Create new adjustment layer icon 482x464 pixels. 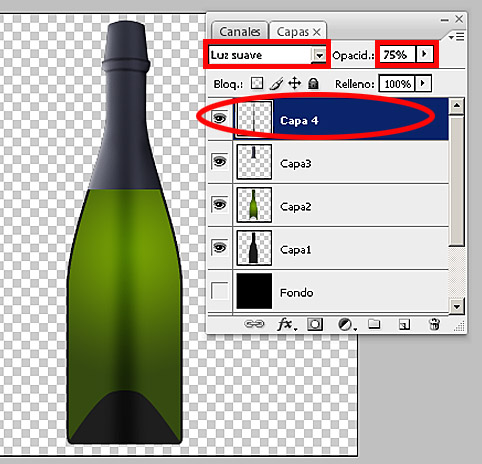pos(346,324)
